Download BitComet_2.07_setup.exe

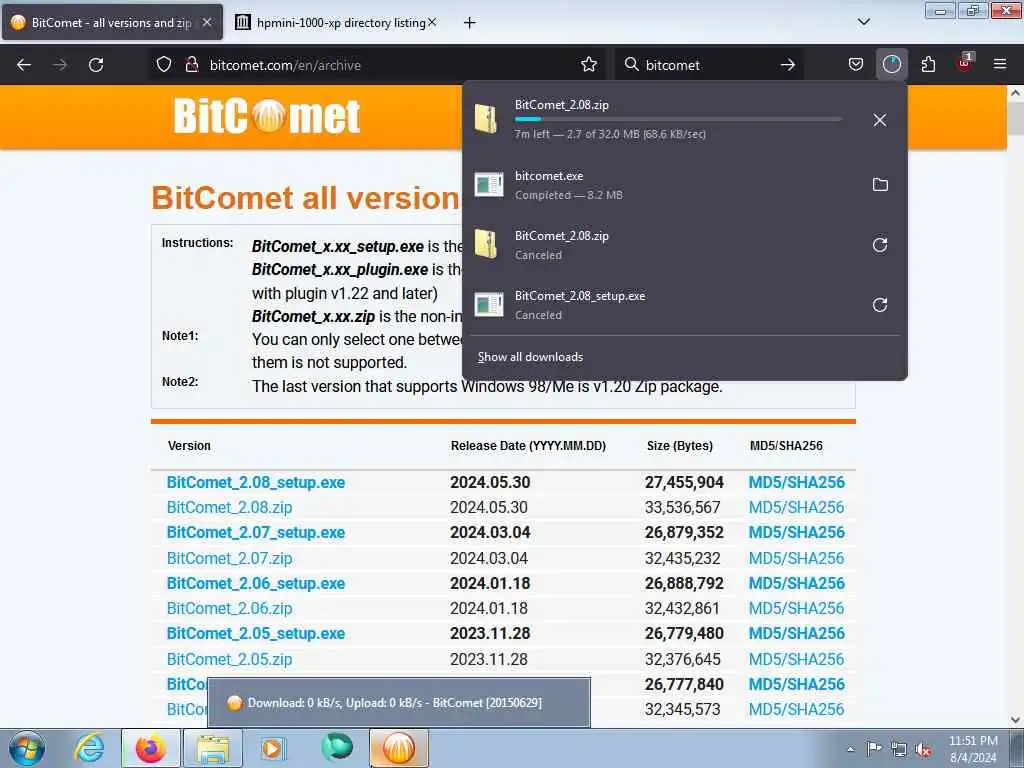[255, 532]
